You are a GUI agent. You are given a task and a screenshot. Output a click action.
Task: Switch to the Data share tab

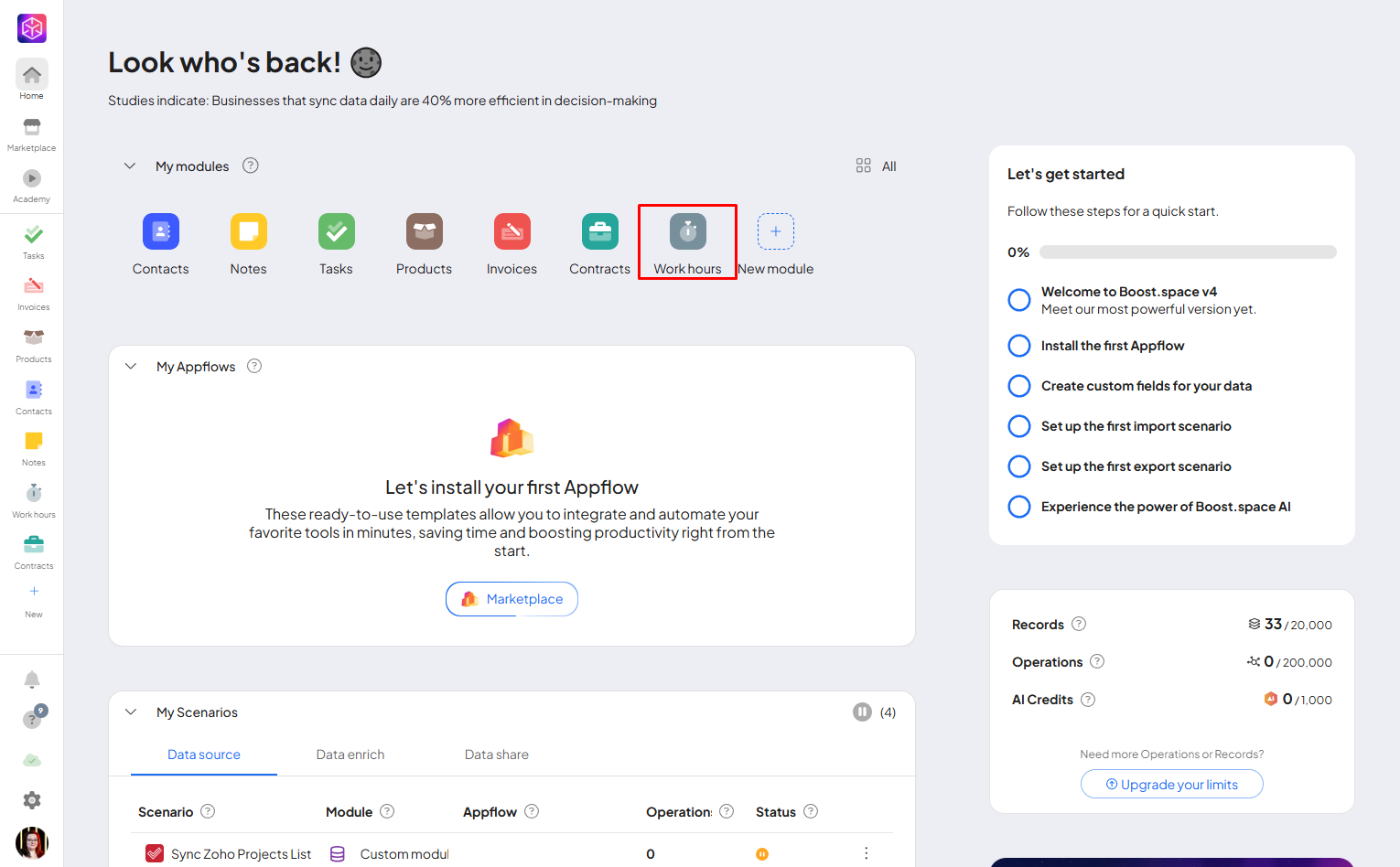click(496, 755)
